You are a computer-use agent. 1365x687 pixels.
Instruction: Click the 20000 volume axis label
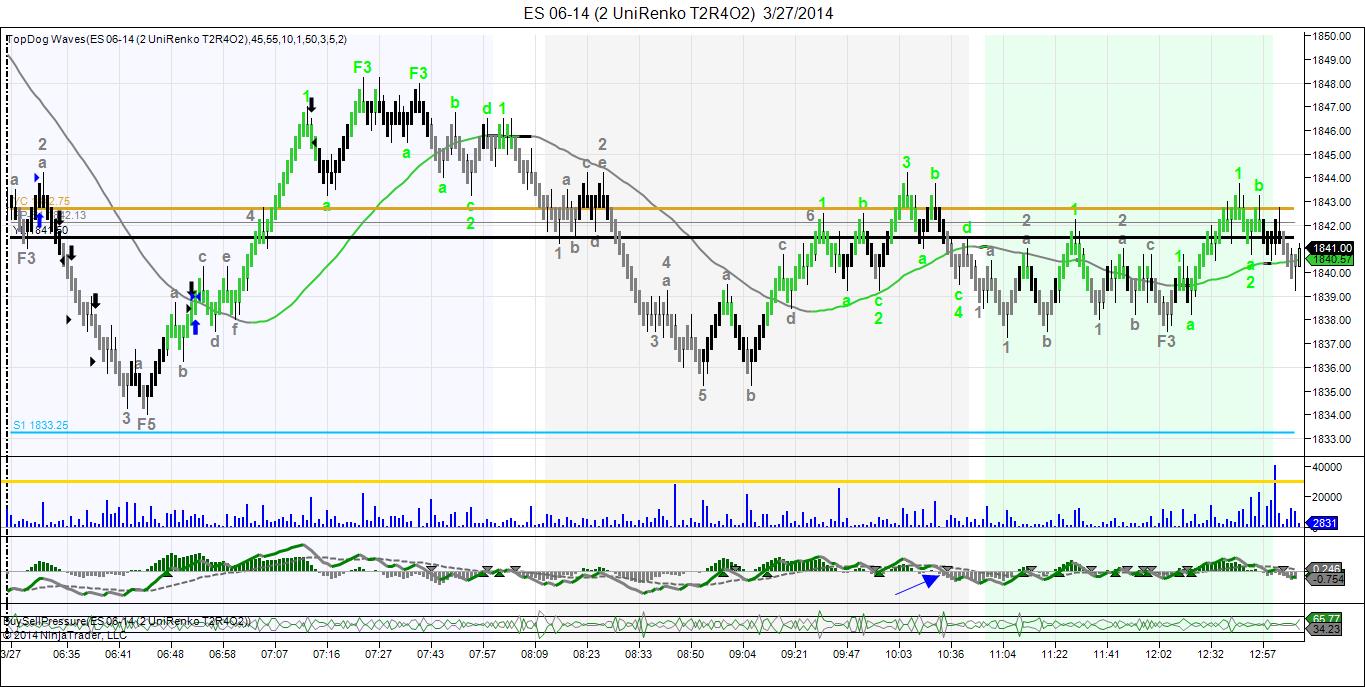pyautogui.click(x=1327, y=497)
